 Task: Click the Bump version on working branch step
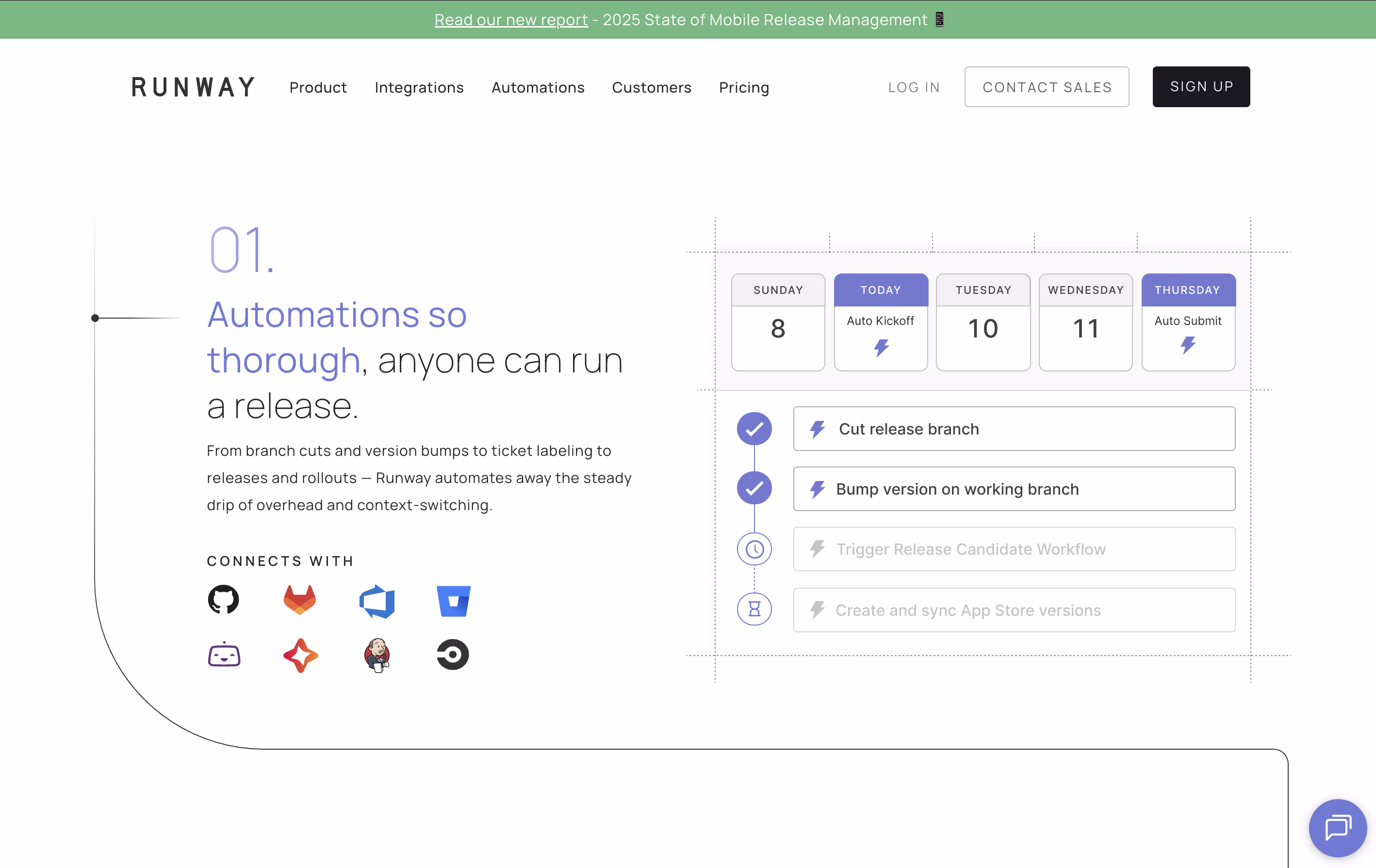pyautogui.click(x=1014, y=489)
